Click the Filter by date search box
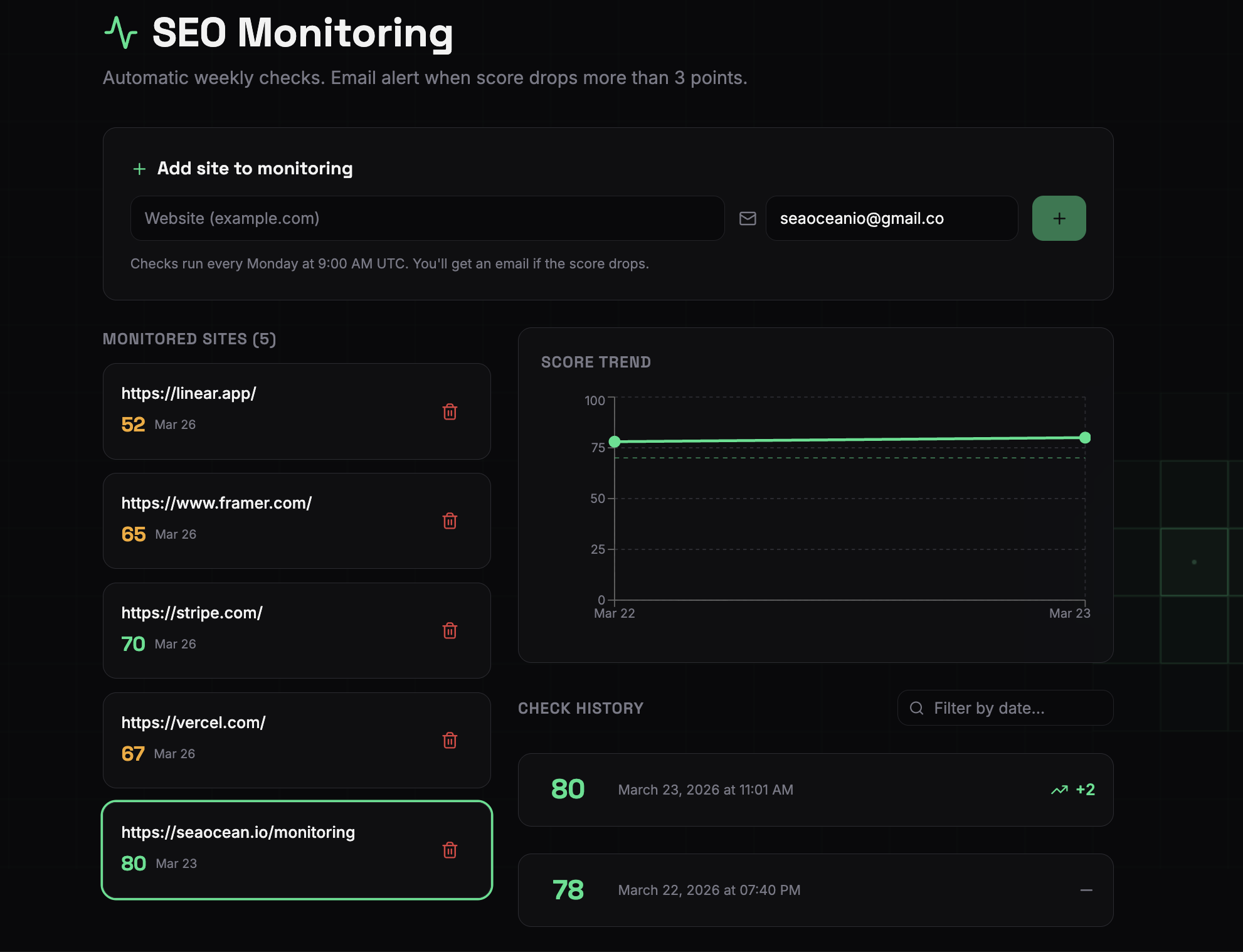 pos(1005,708)
